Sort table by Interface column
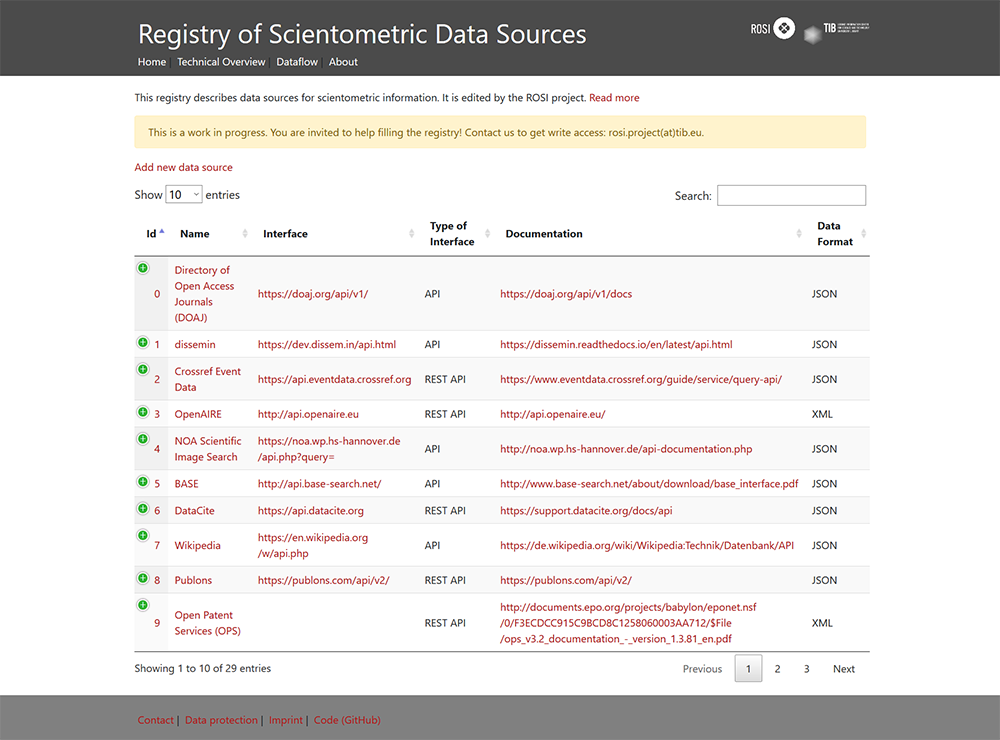 tap(337, 233)
